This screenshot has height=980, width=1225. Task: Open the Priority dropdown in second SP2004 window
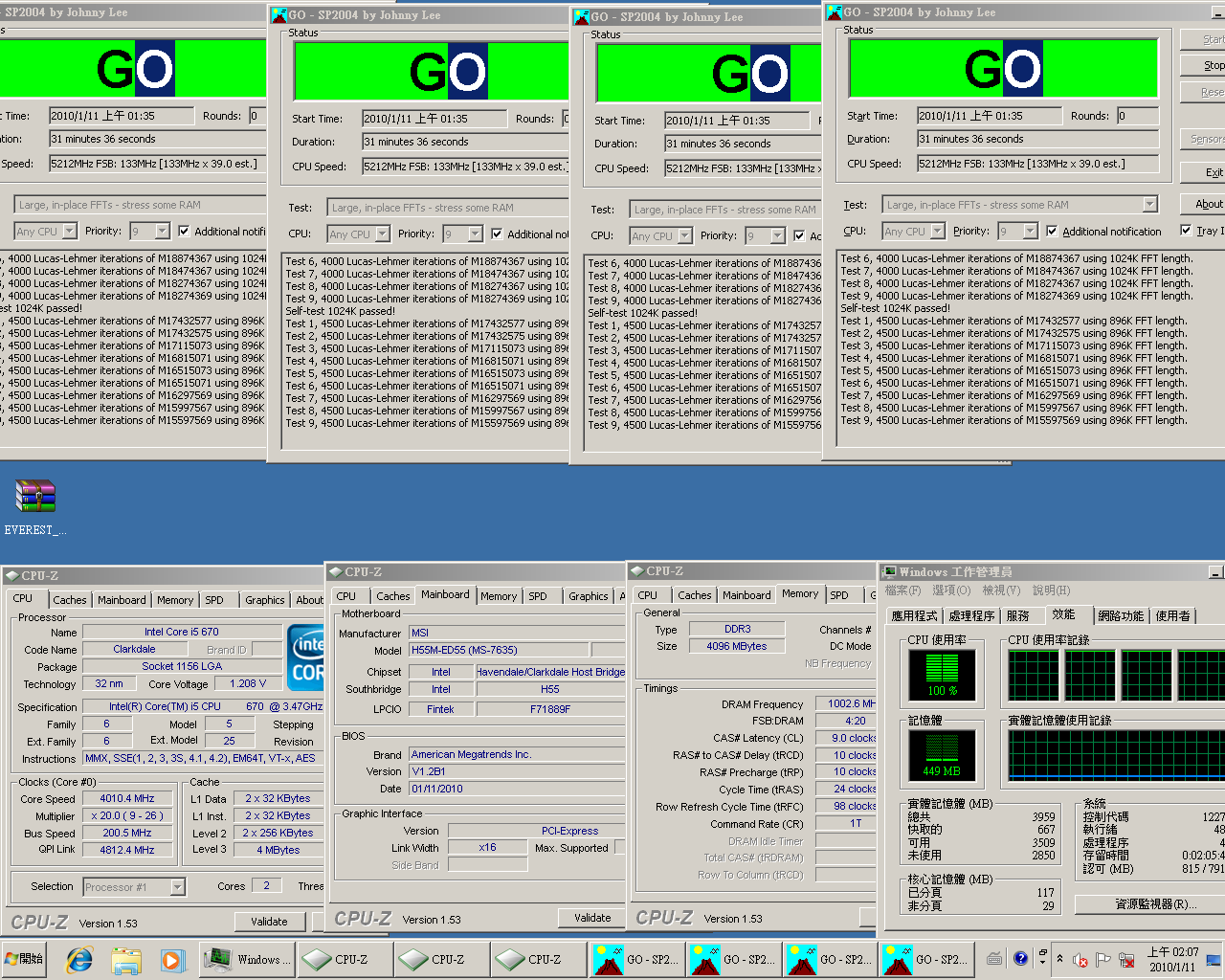point(475,234)
